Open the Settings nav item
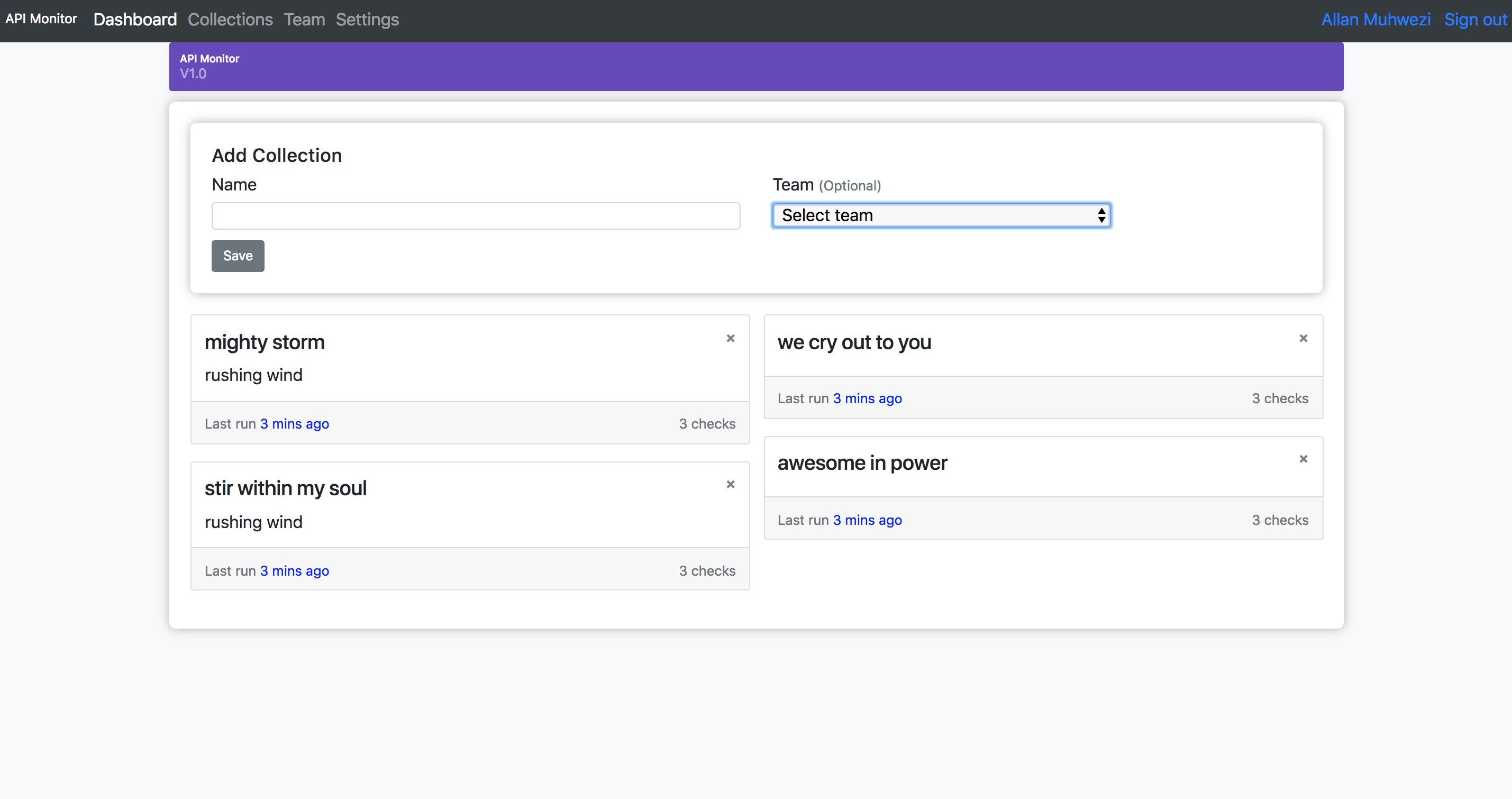The height and width of the screenshot is (799, 1512). [x=367, y=20]
